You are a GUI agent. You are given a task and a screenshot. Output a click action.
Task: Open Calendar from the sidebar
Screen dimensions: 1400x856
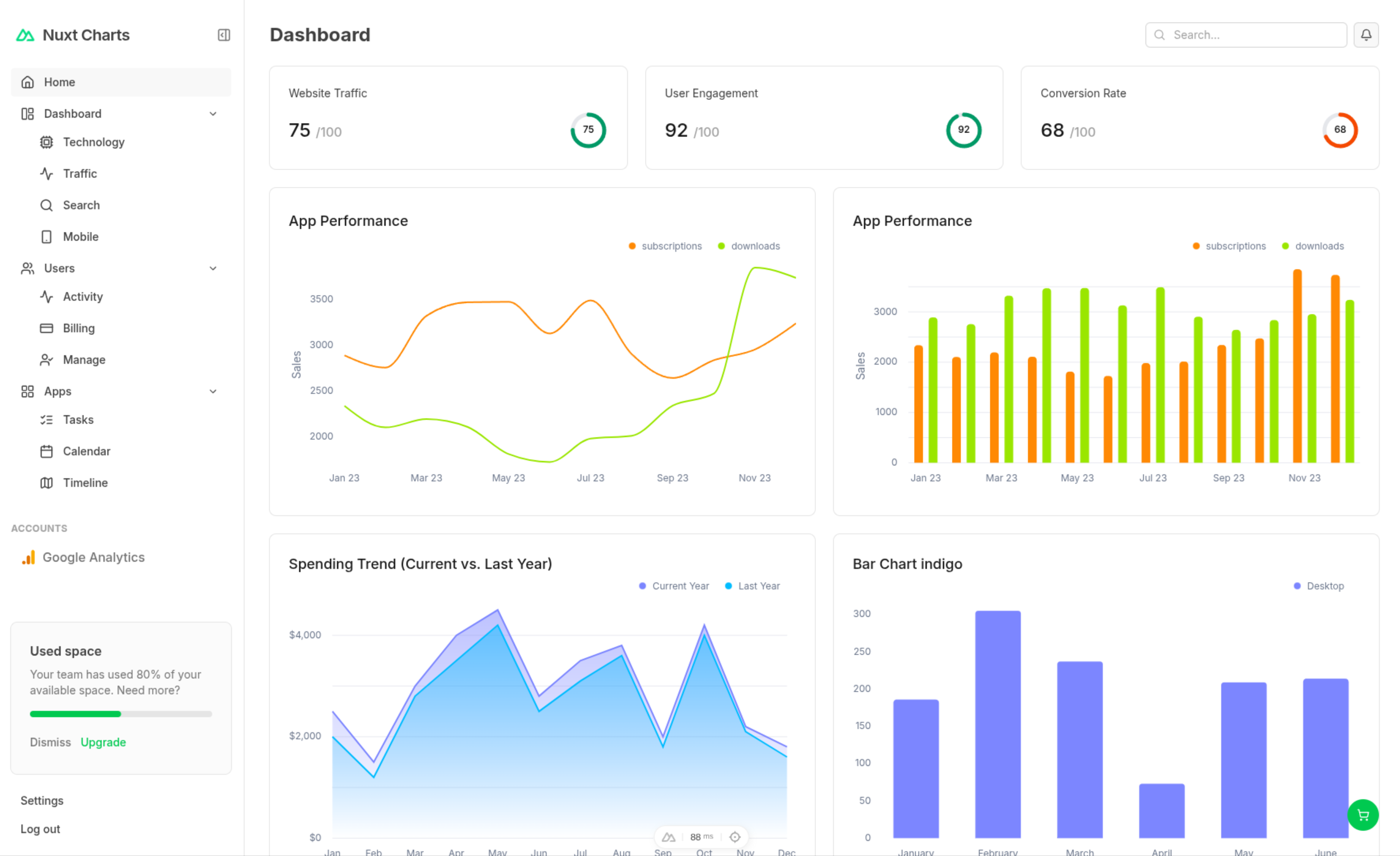[86, 451]
